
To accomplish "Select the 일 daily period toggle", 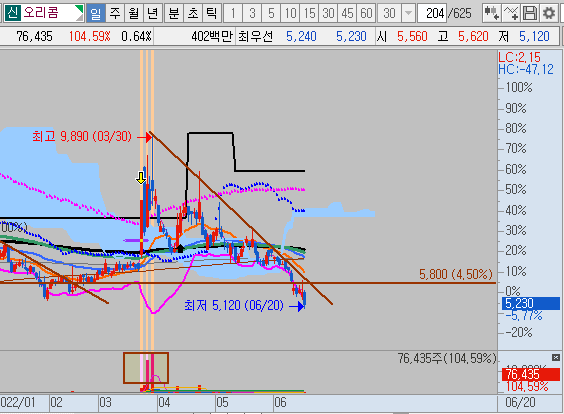I will pos(95,13).
